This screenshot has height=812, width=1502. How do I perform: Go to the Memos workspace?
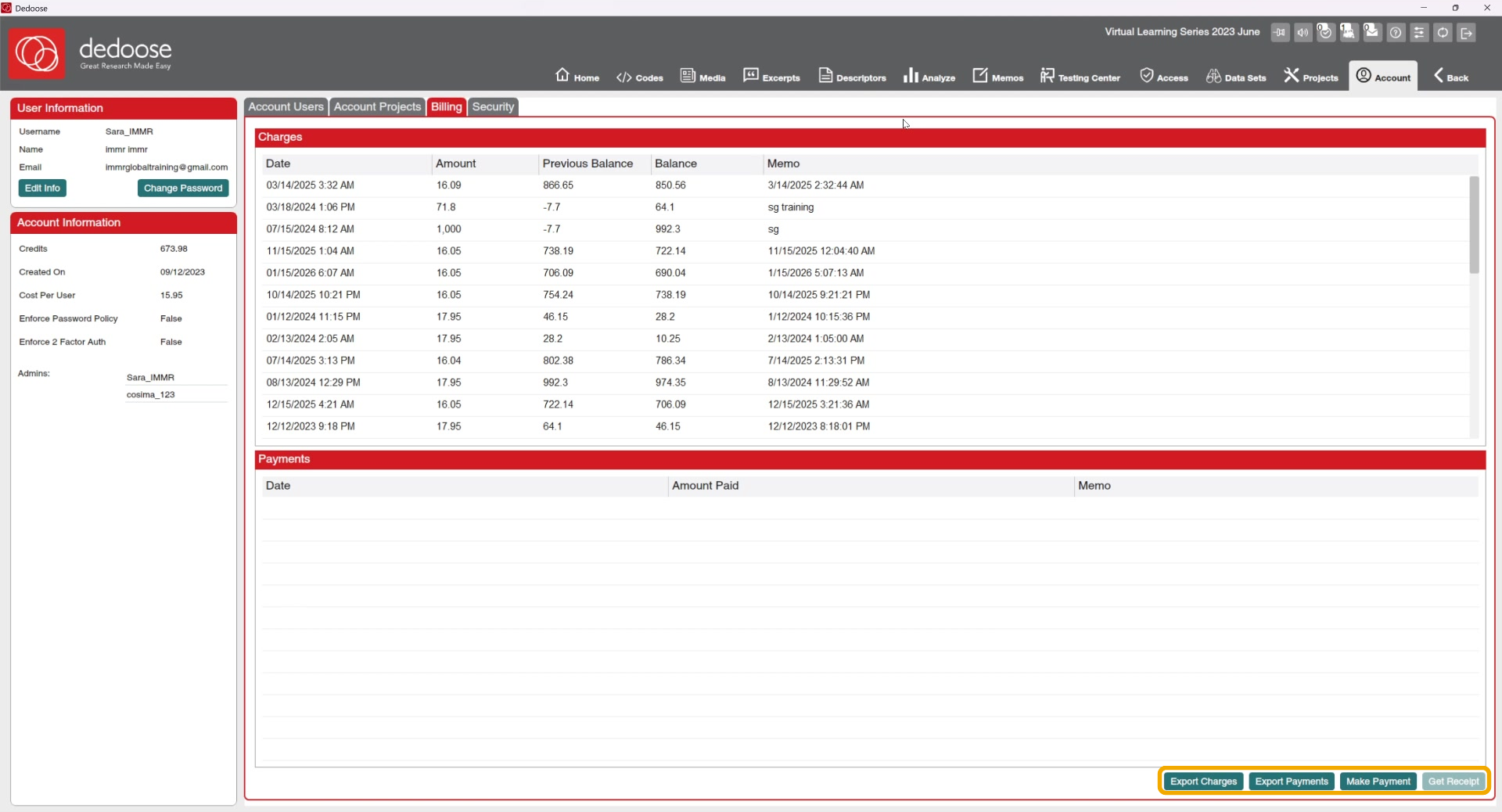click(x=997, y=76)
